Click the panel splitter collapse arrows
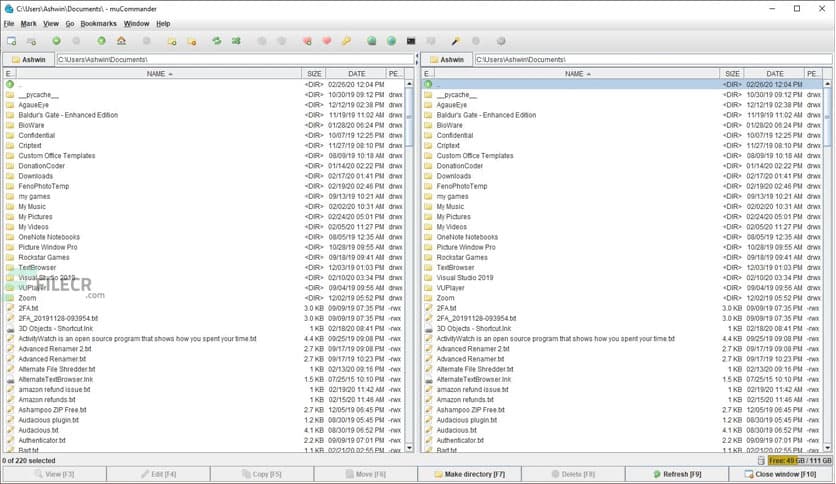 (417, 60)
